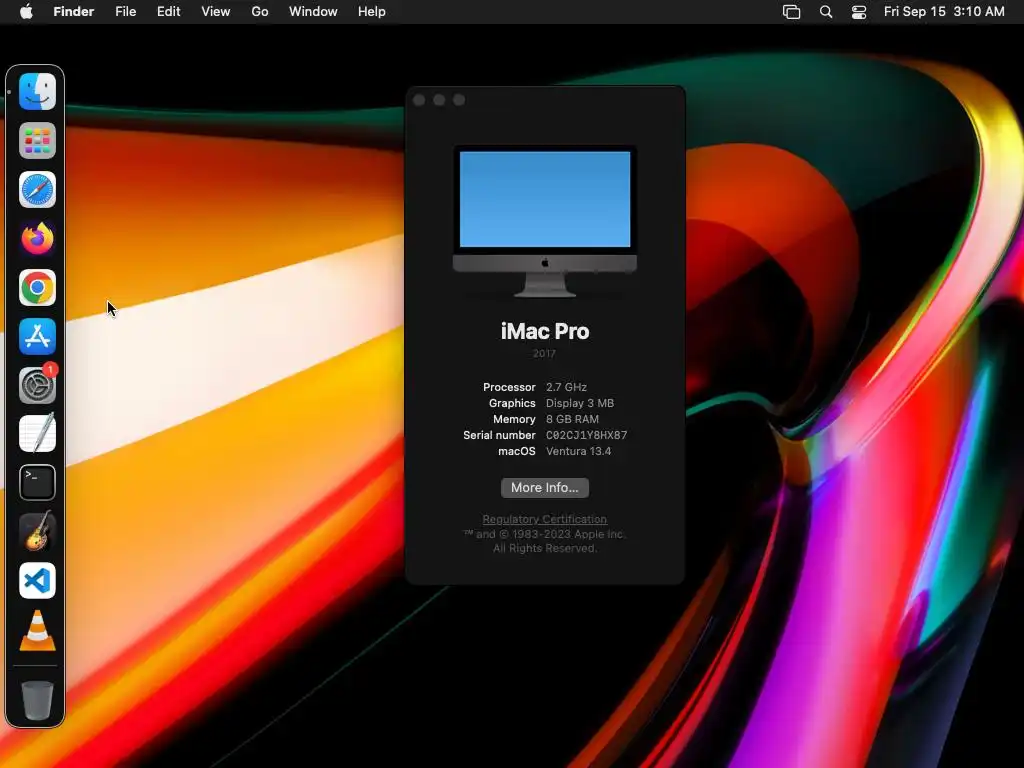This screenshot has width=1024, height=768.
Task: Click serial number C02CJ1Y8HX87
Action: 586,435
